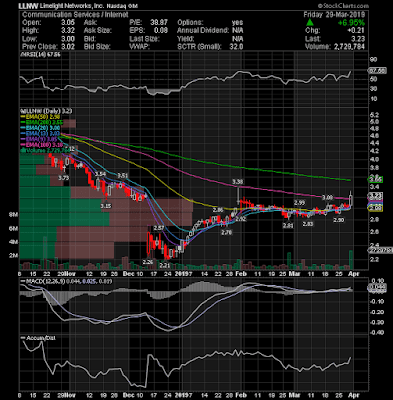Click the tall green volume bar near Apr
Image resolution: width=393 pixels, height=400 pixels.
[351, 260]
